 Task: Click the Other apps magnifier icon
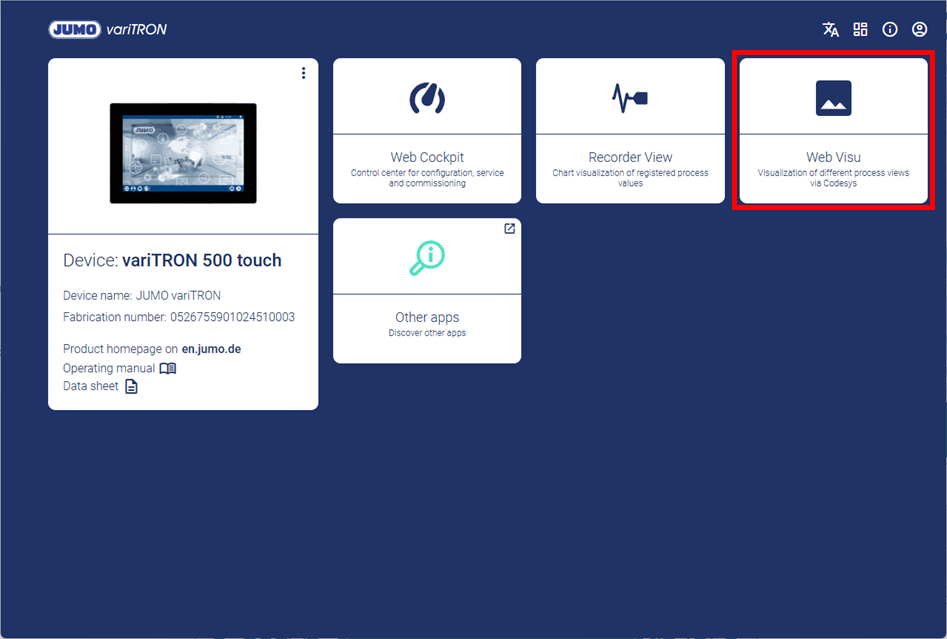click(427, 257)
